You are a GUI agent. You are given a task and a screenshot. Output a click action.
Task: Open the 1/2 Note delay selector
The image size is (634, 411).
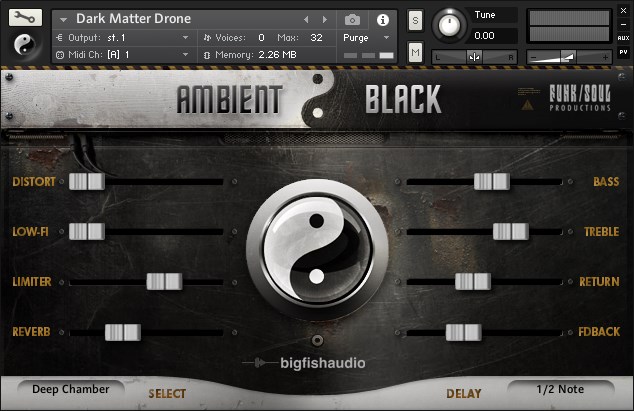[560, 389]
